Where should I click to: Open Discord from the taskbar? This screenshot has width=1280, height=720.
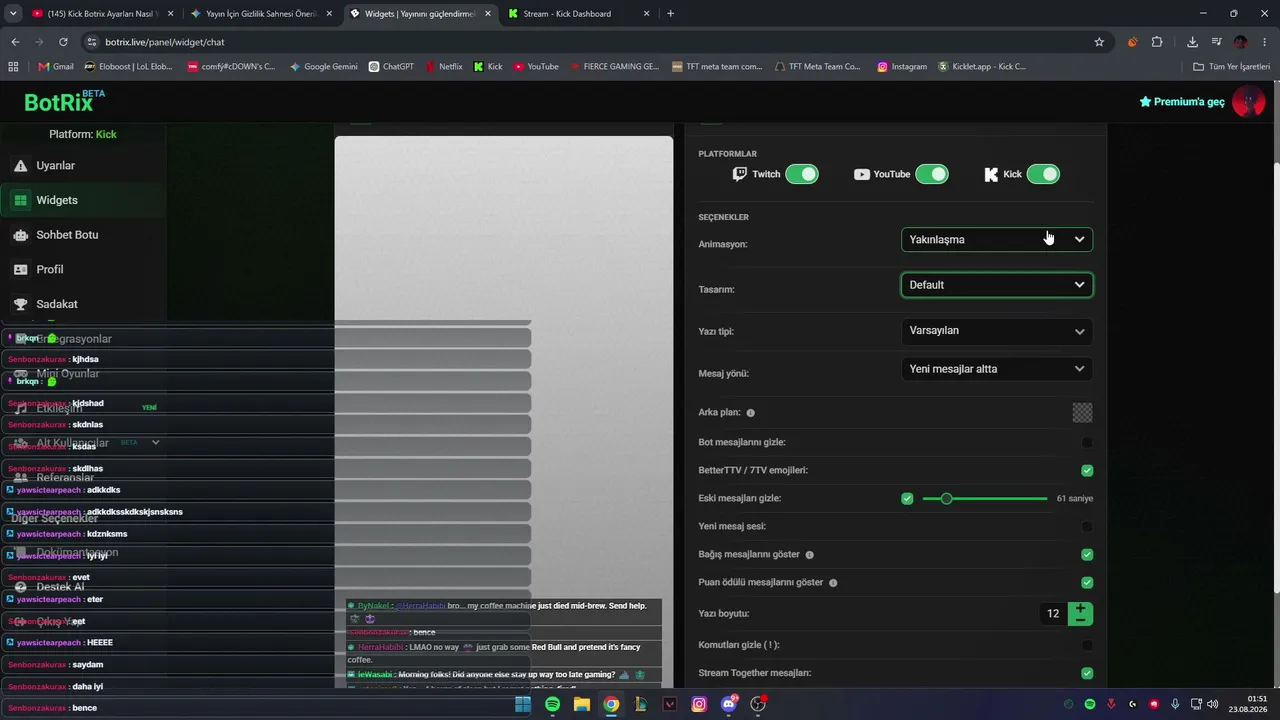tap(729, 704)
